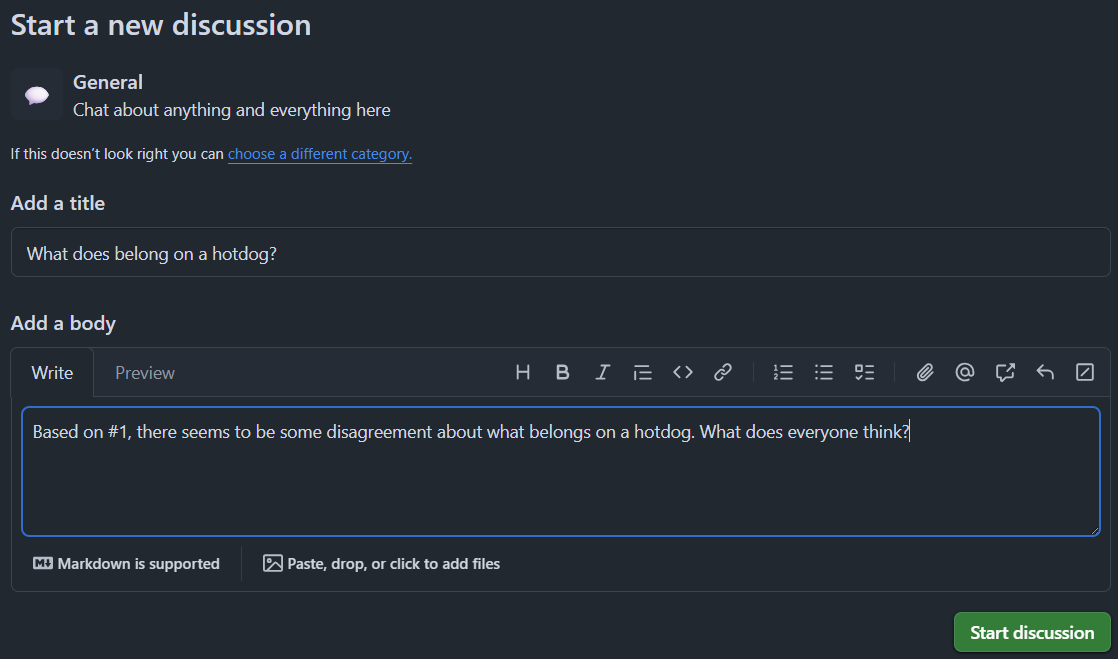Select the Write tab
This screenshot has height=659, width=1118.
52,373
